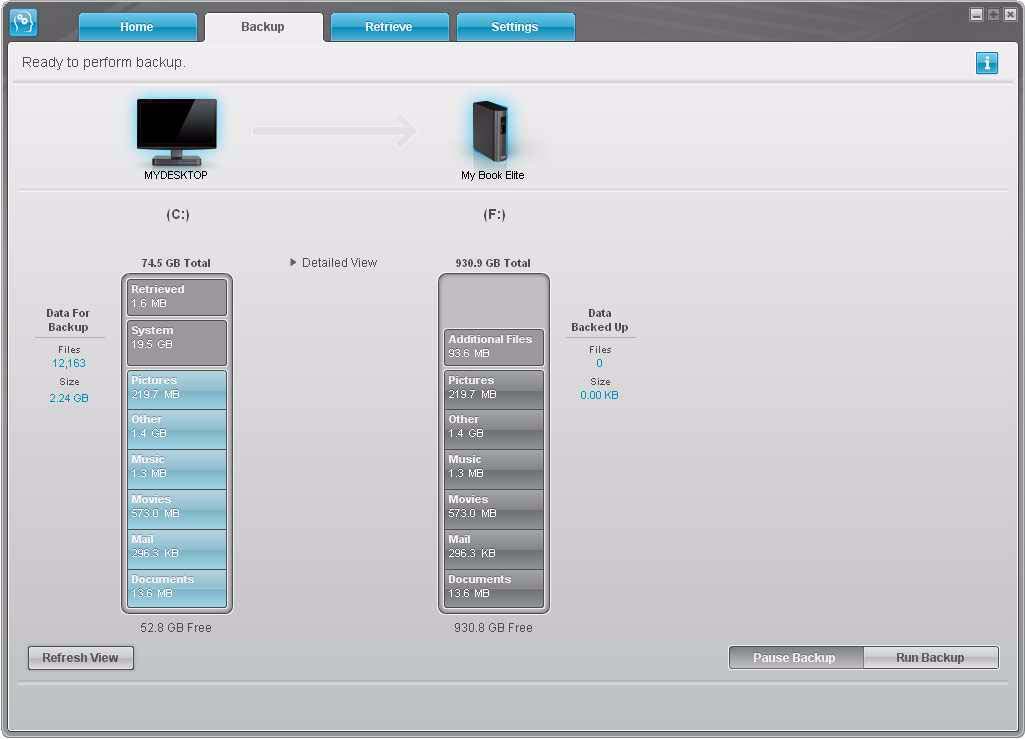Go to the Retrieve tab
This screenshot has height=739, width=1025.
click(x=389, y=27)
